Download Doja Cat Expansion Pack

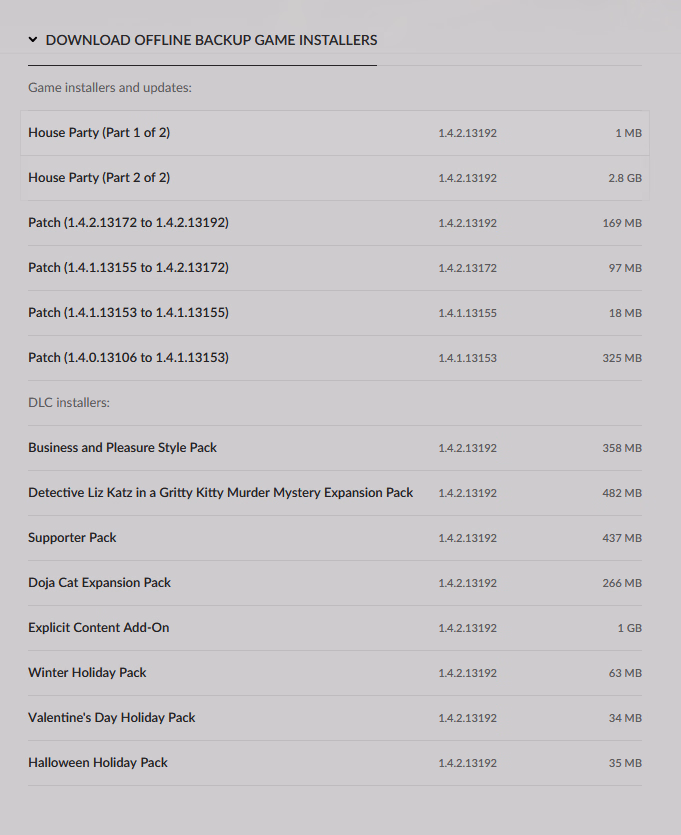99,583
